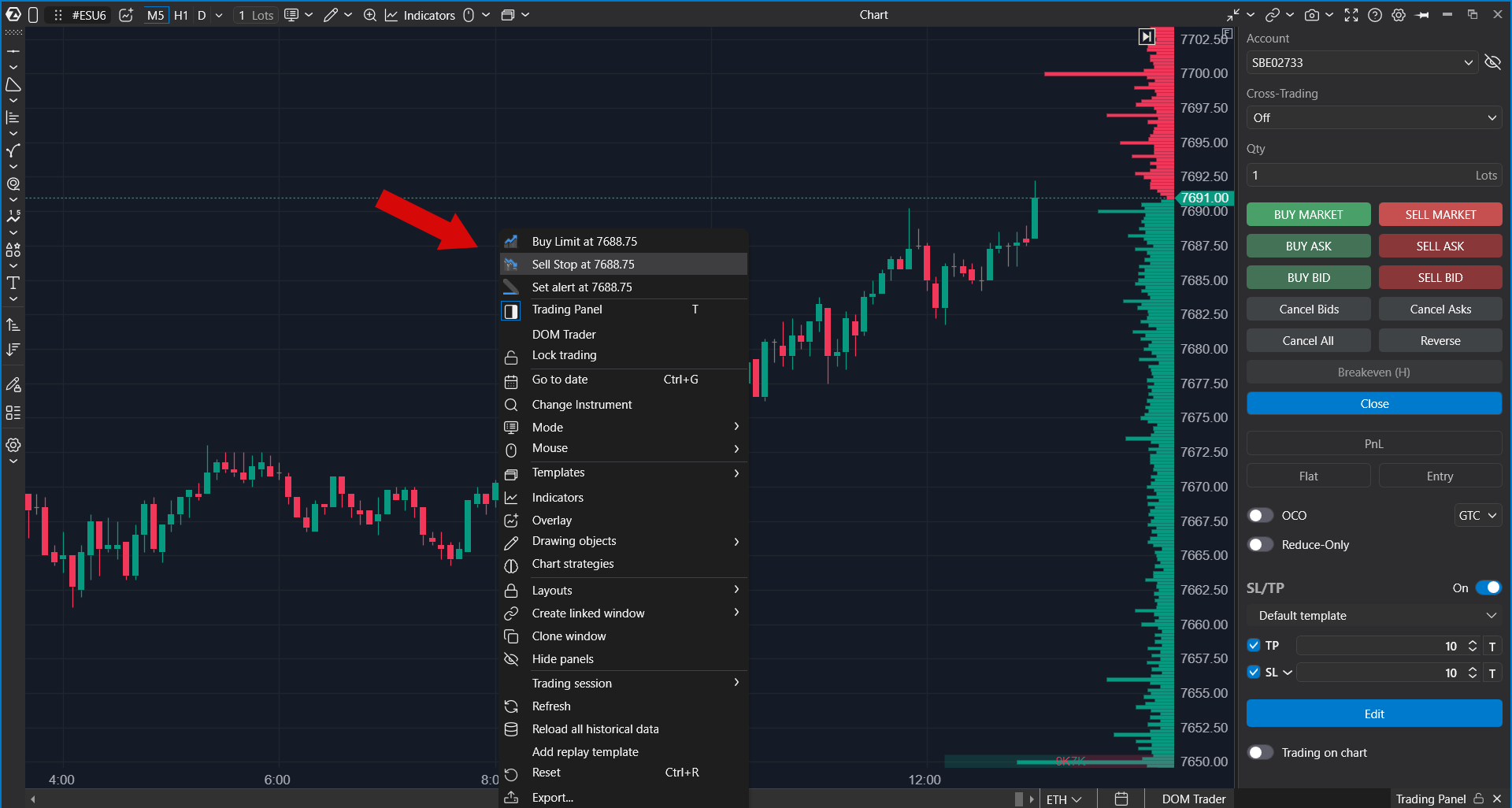Screen dimensions: 1512x808
Task: Click the link window chain icon
Action: 1272,15
